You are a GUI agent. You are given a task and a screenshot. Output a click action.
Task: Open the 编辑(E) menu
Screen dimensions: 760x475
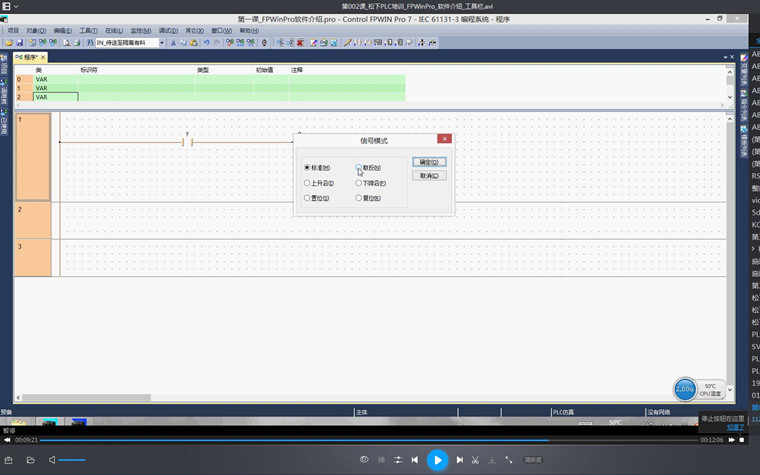coord(63,31)
